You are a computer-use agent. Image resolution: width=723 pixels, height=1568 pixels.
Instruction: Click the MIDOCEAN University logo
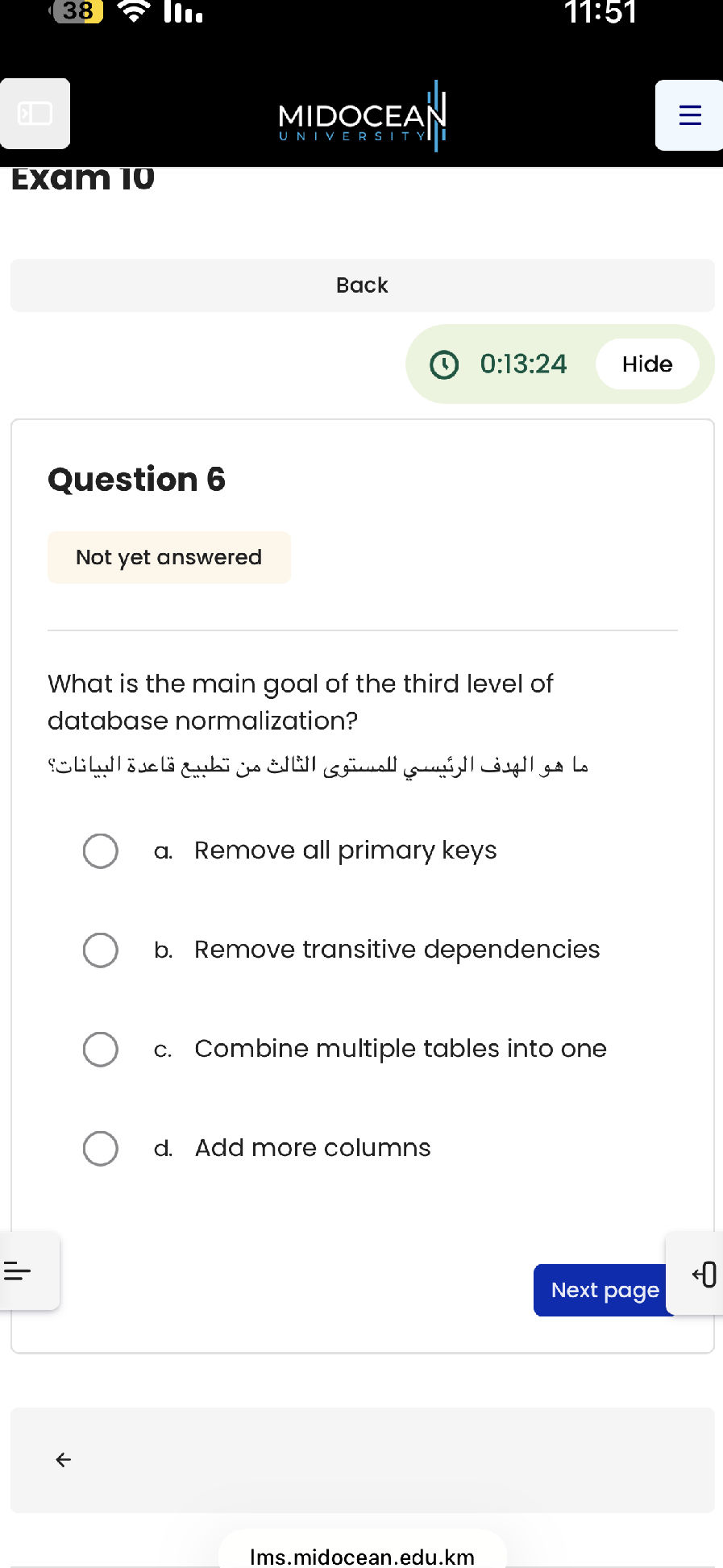pos(361,115)
